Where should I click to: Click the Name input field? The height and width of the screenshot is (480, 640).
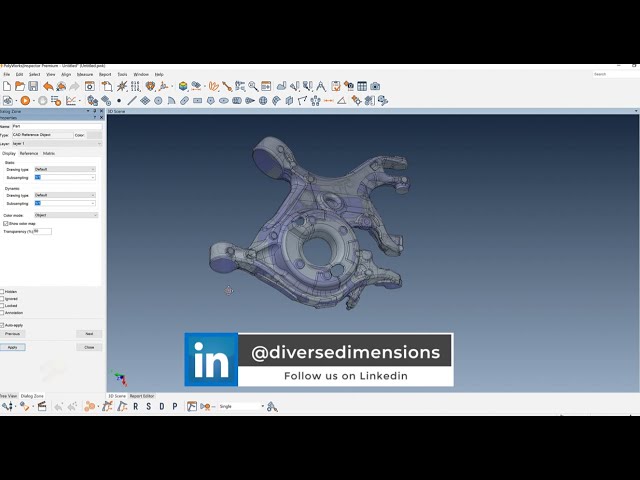click(x=57, y=126)
